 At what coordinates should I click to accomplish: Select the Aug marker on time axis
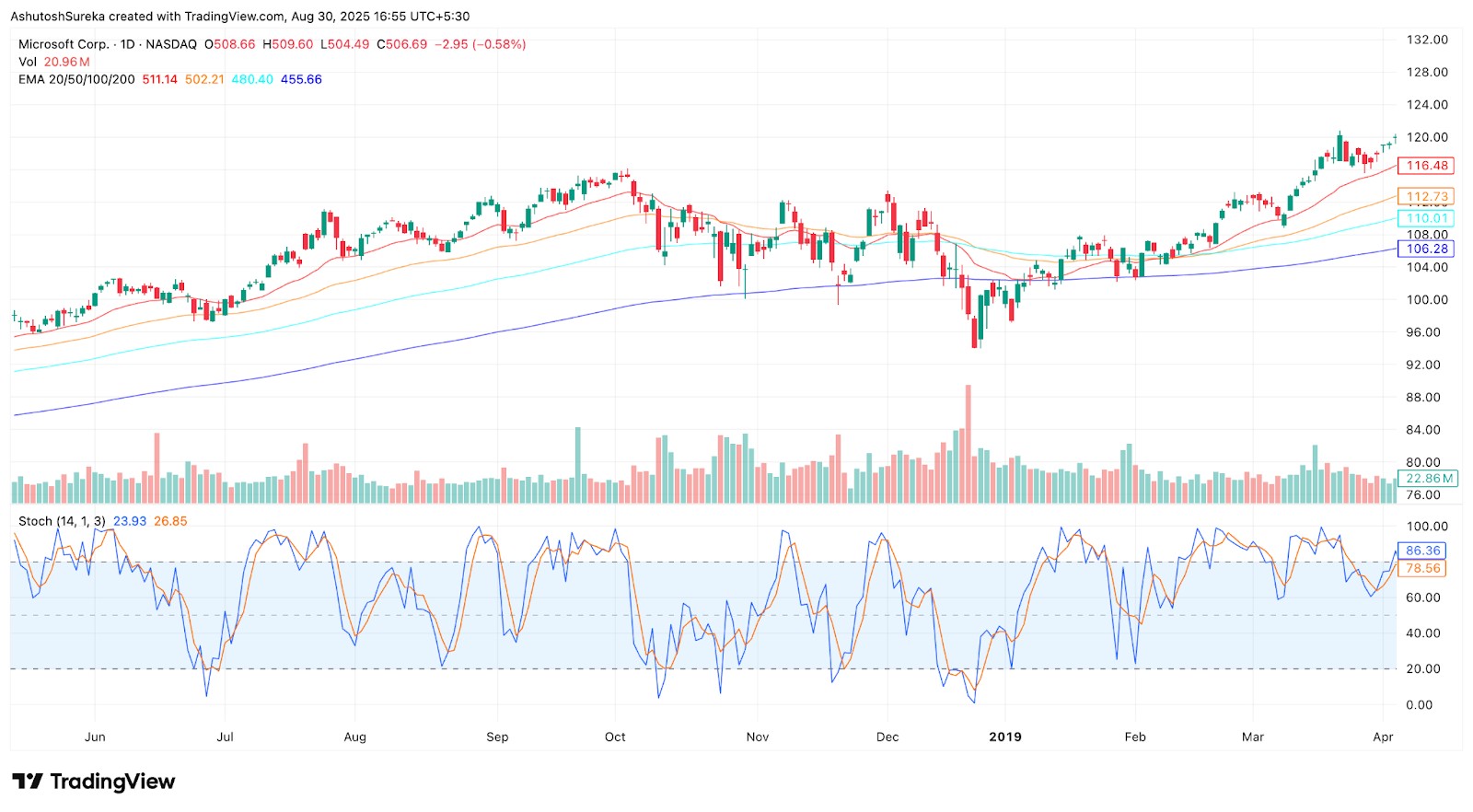(354, 737)
